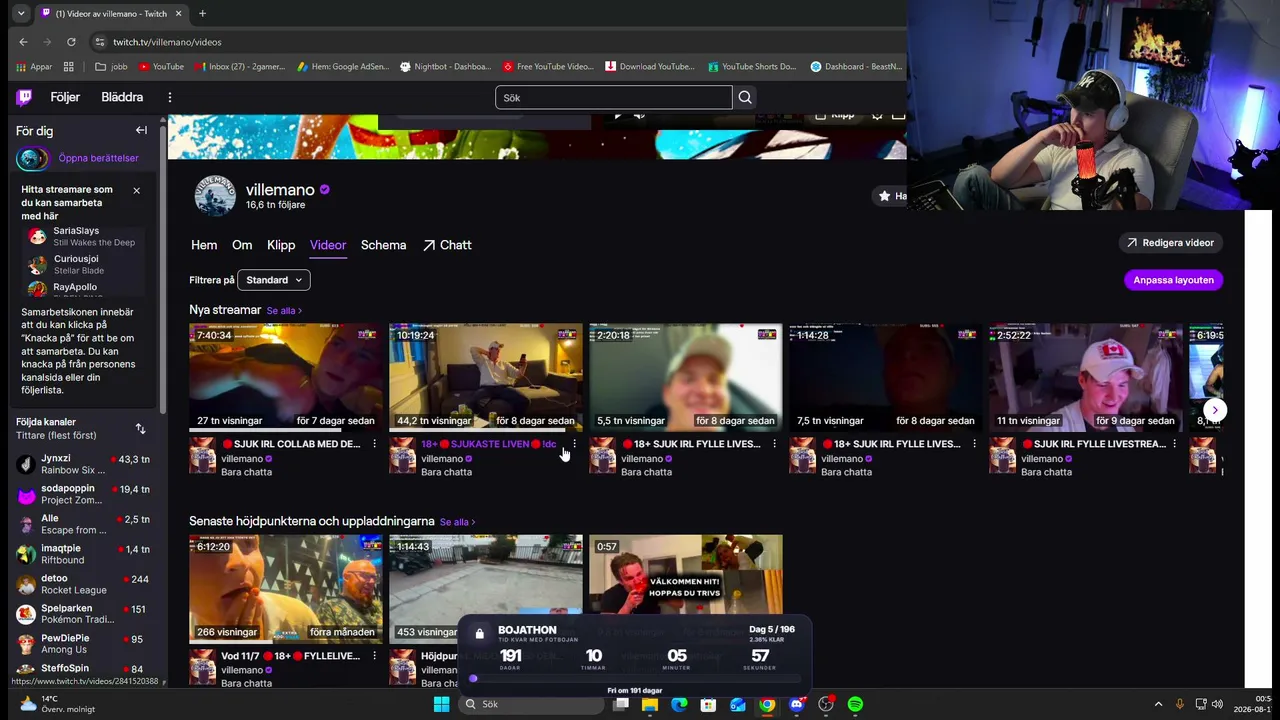Click Se alla next to Senaste höjdpunkterna

click(457, 522)
